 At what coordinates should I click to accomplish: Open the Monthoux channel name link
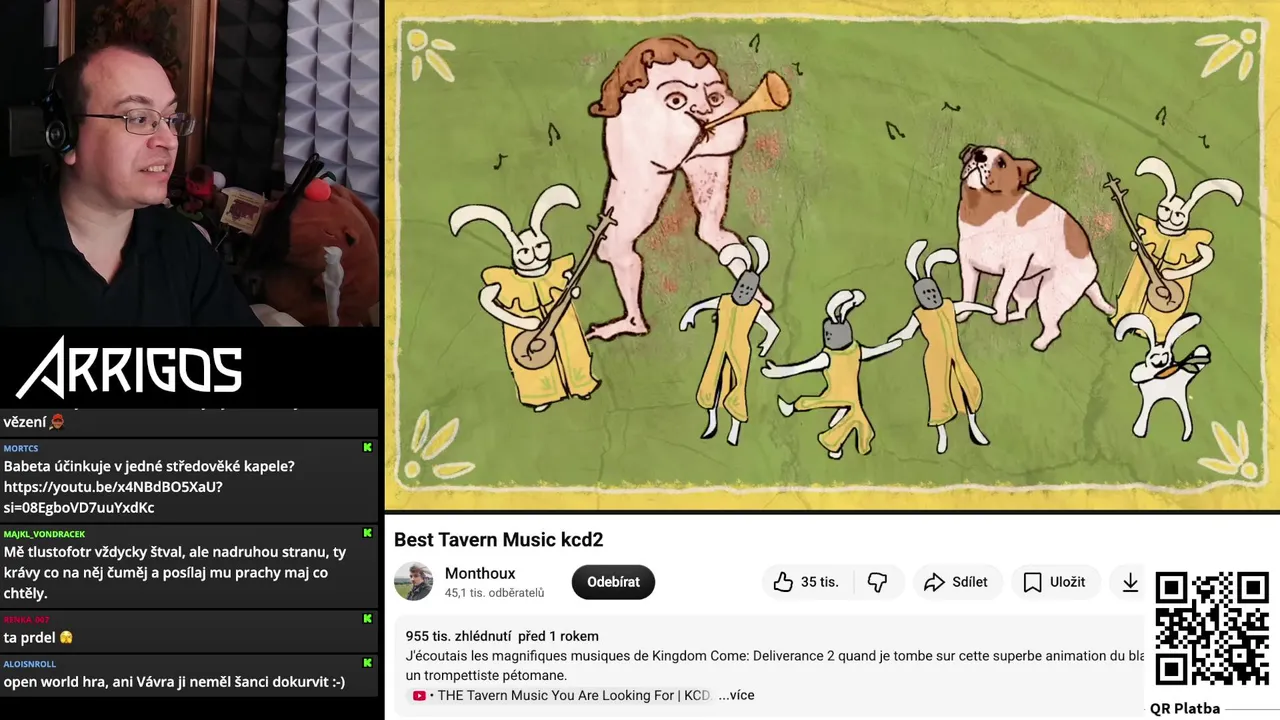(x=480, y=573)
